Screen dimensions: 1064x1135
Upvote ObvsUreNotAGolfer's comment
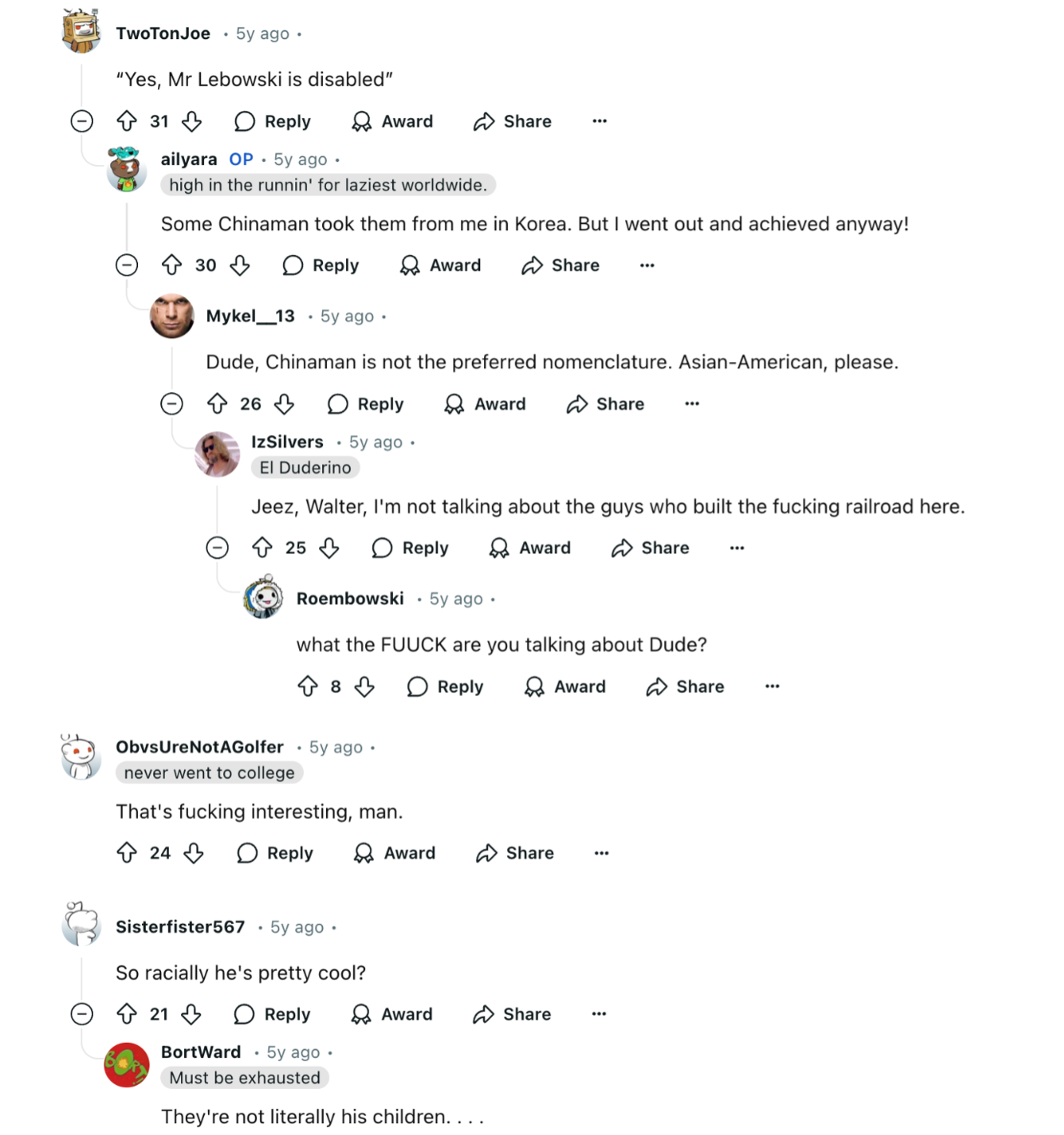coord(127,853)
